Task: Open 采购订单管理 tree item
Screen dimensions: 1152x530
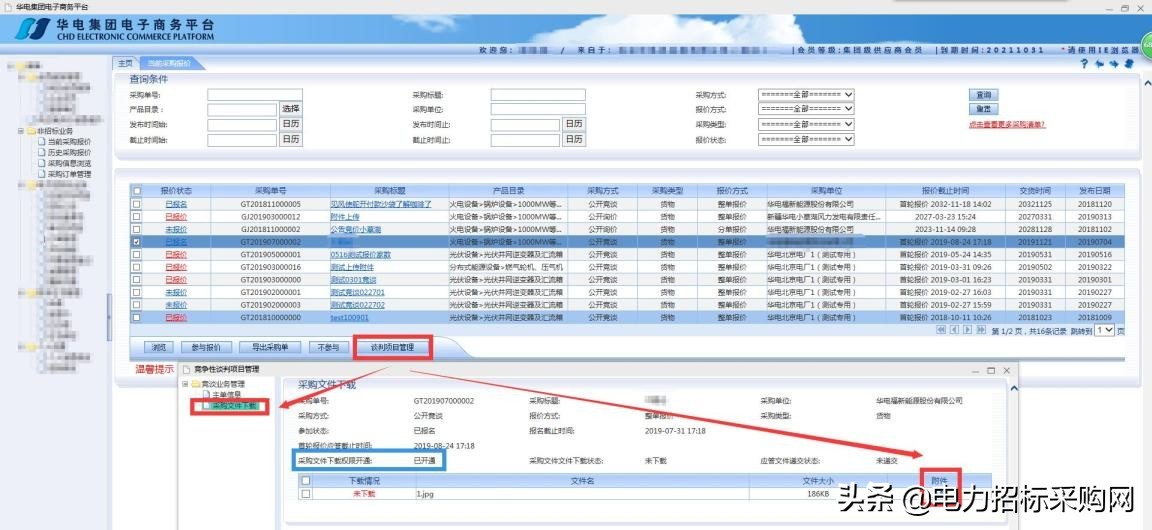Action: [65, 175]
